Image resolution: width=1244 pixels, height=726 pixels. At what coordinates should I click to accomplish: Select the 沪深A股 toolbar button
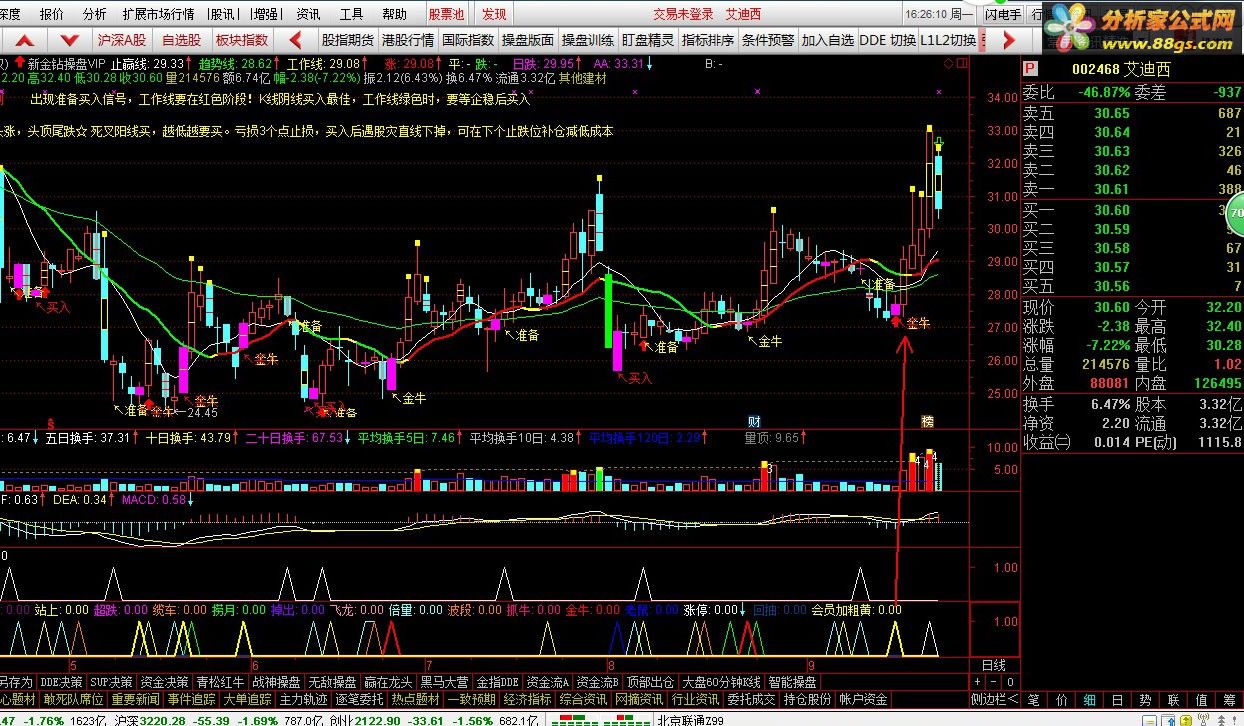tap(121, 40)
